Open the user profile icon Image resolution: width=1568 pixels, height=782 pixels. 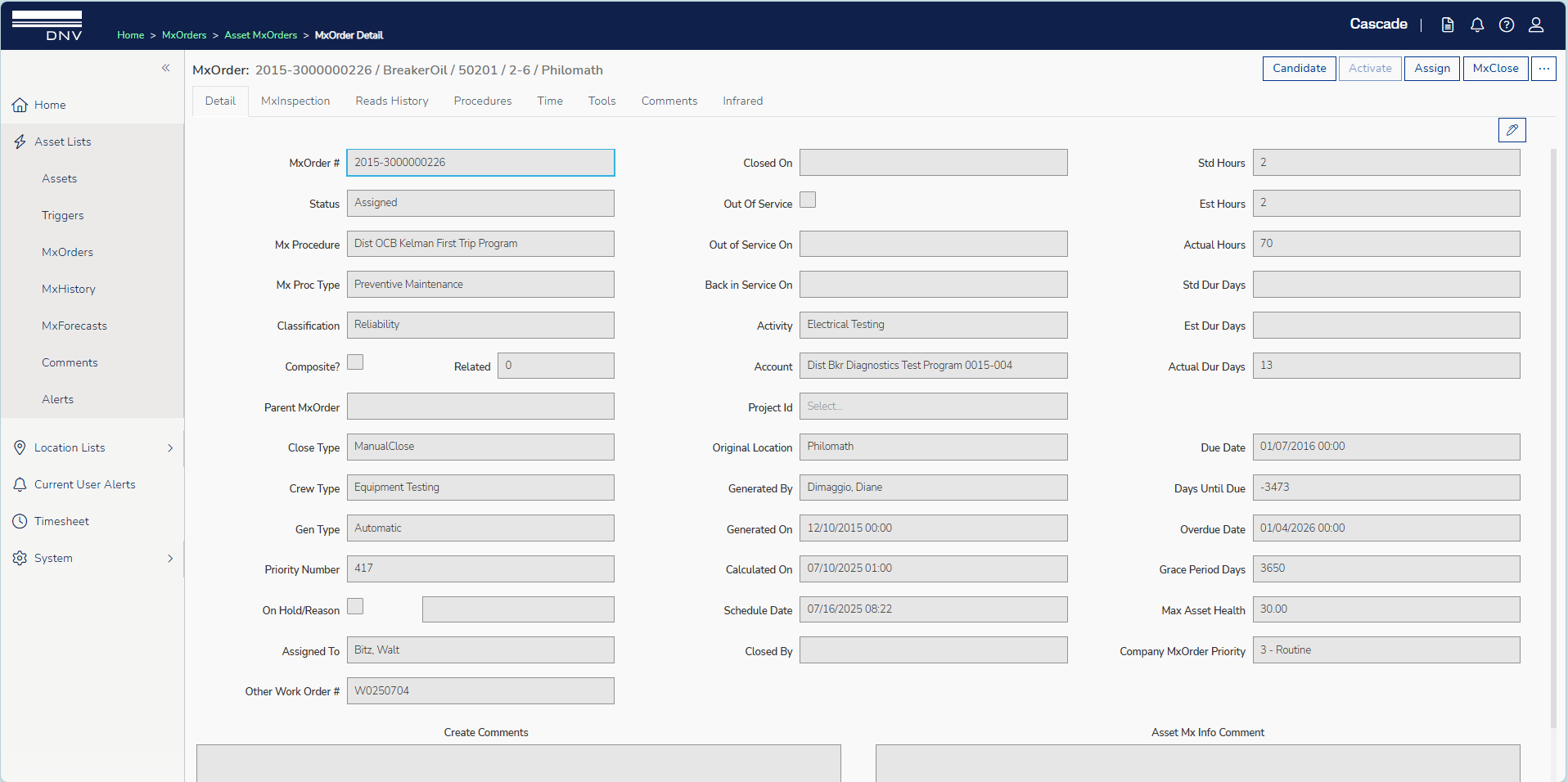point(1536,25)
